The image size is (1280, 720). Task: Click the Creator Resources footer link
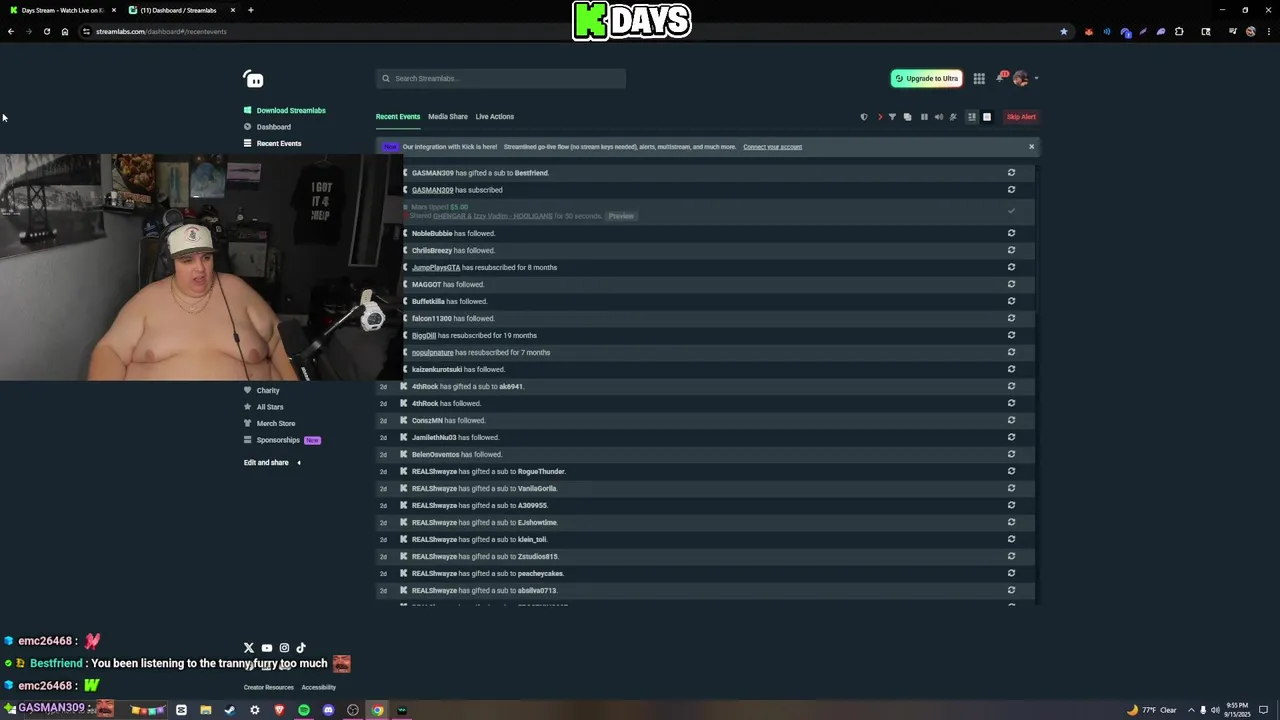pyautogui.click(x=269, y=687)
